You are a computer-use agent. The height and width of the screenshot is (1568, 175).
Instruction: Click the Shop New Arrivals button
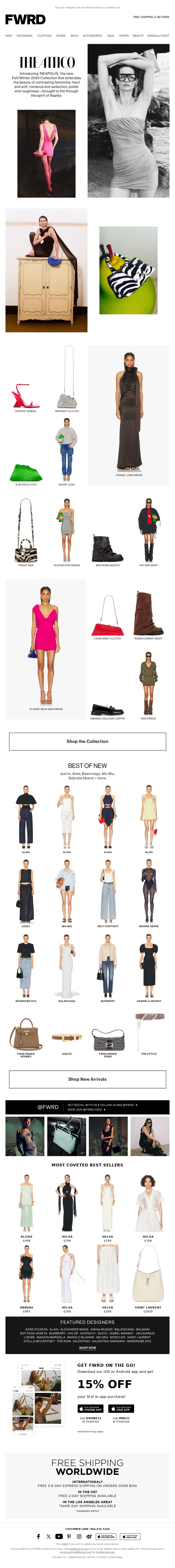[87, 1079]
